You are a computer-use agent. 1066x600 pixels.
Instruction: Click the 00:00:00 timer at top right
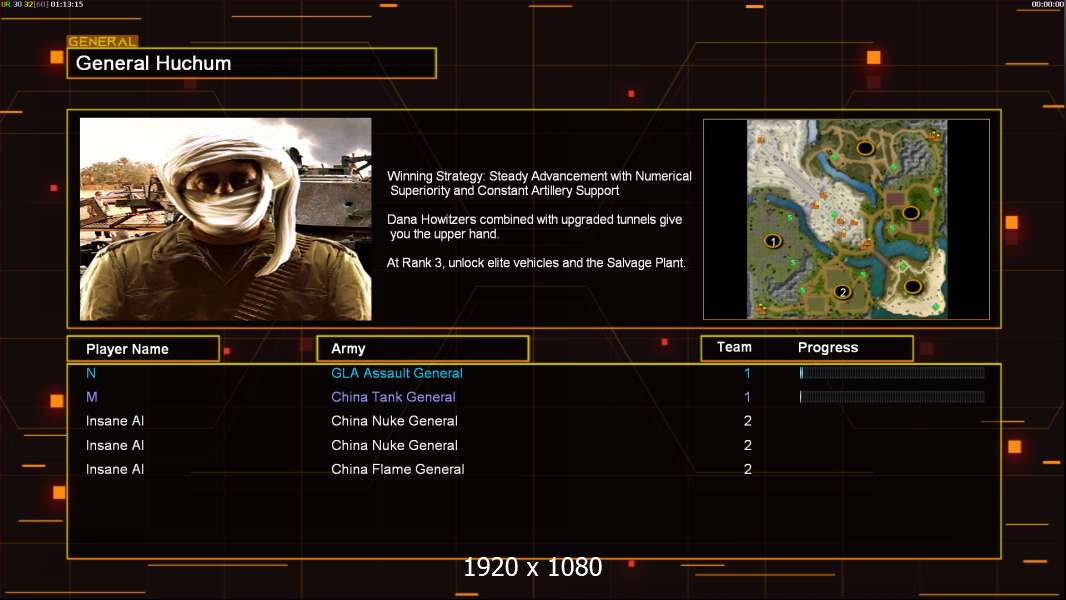[x=1047, y=4]
